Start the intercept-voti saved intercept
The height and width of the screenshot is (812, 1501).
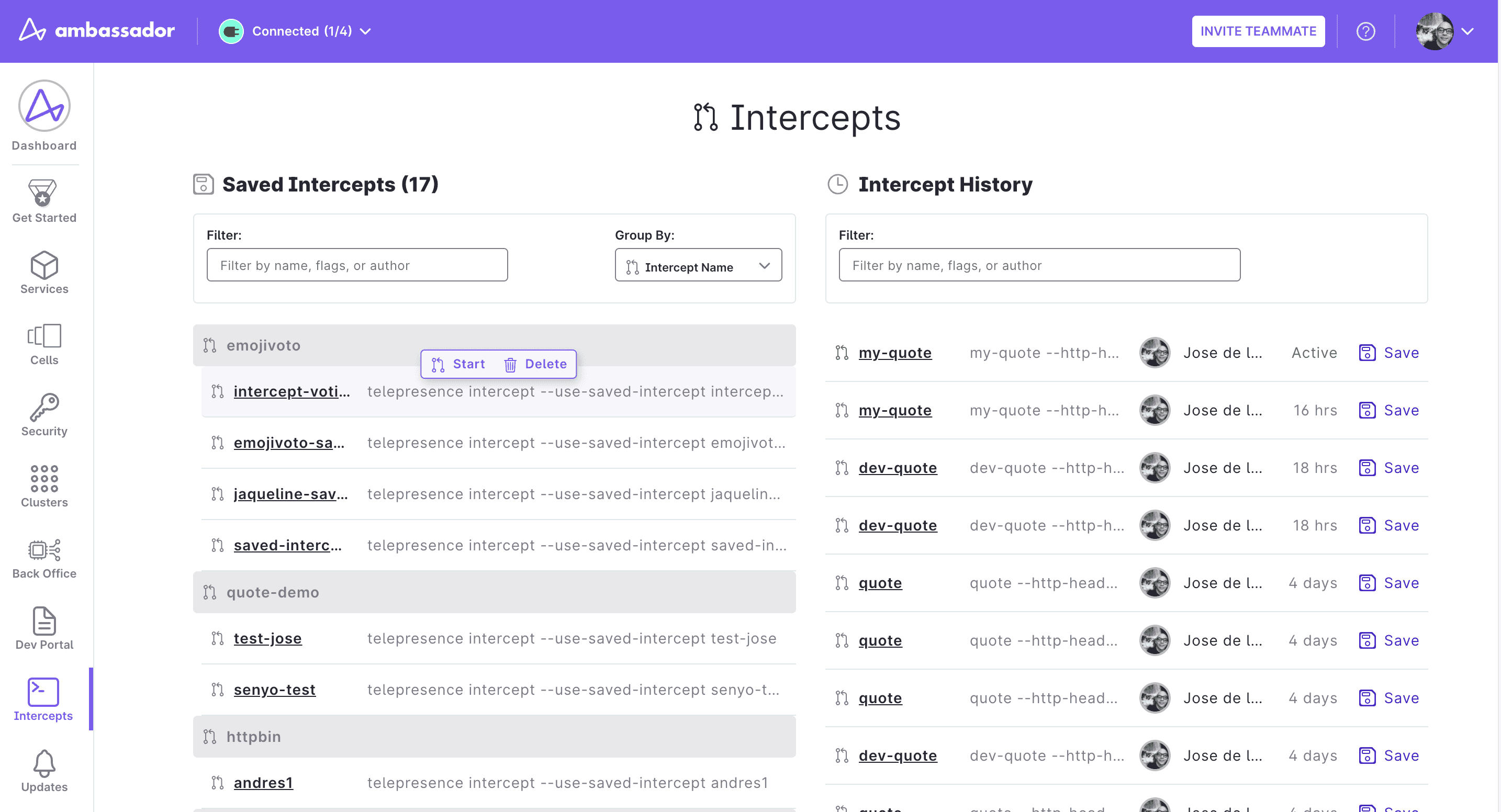point(458,364)
